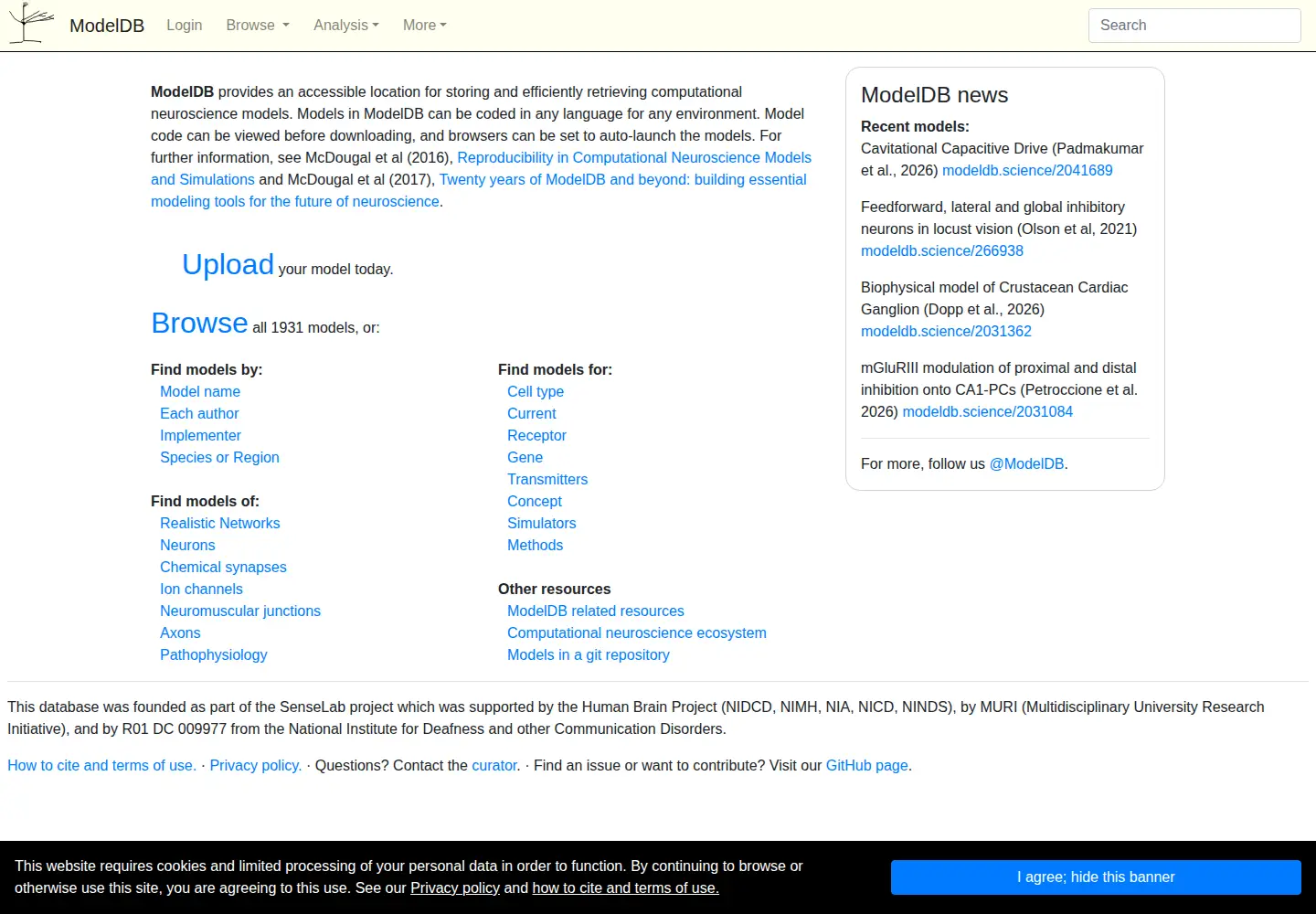Open Reproducibility in Computational Neuroscience paper link
The height and width of the screenshot is (914, 1316).
coord(634,157)
